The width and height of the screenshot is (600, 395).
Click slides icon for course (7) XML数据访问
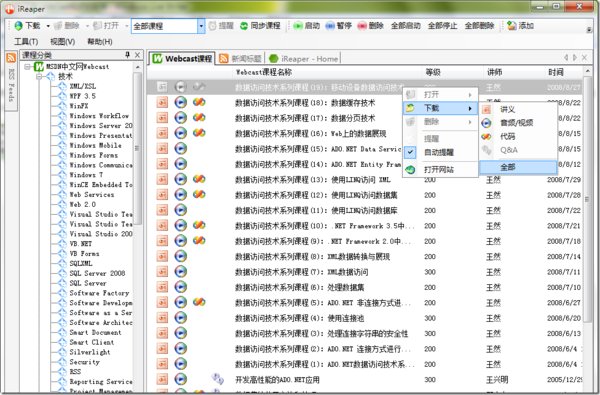(x=162, y=272)
